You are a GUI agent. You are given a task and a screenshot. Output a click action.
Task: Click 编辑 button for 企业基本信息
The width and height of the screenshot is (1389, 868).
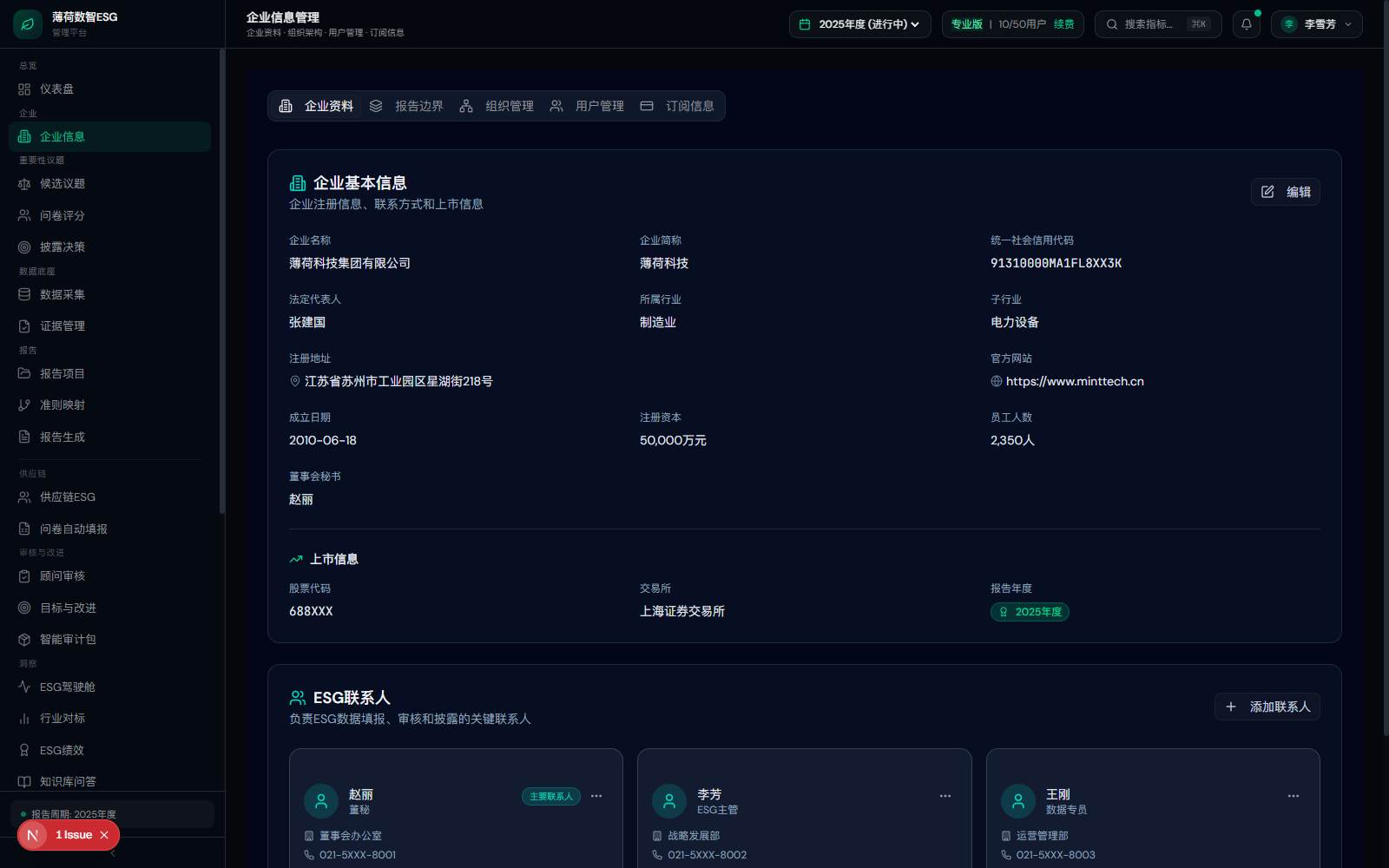(1286, 192)
